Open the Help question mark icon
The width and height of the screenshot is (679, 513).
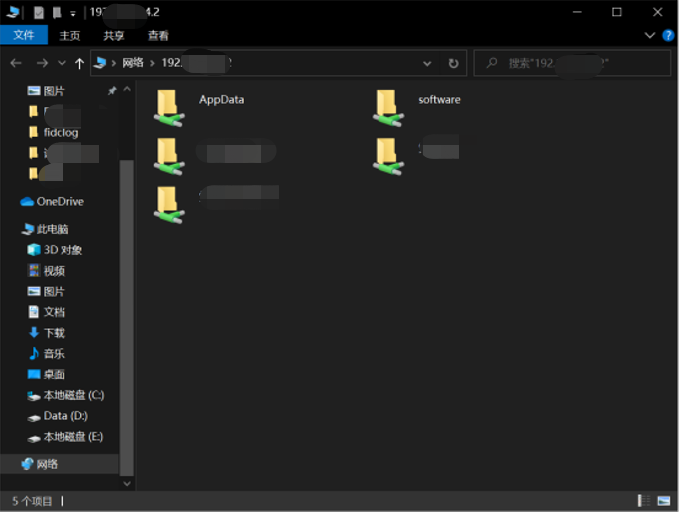(668, 35)
